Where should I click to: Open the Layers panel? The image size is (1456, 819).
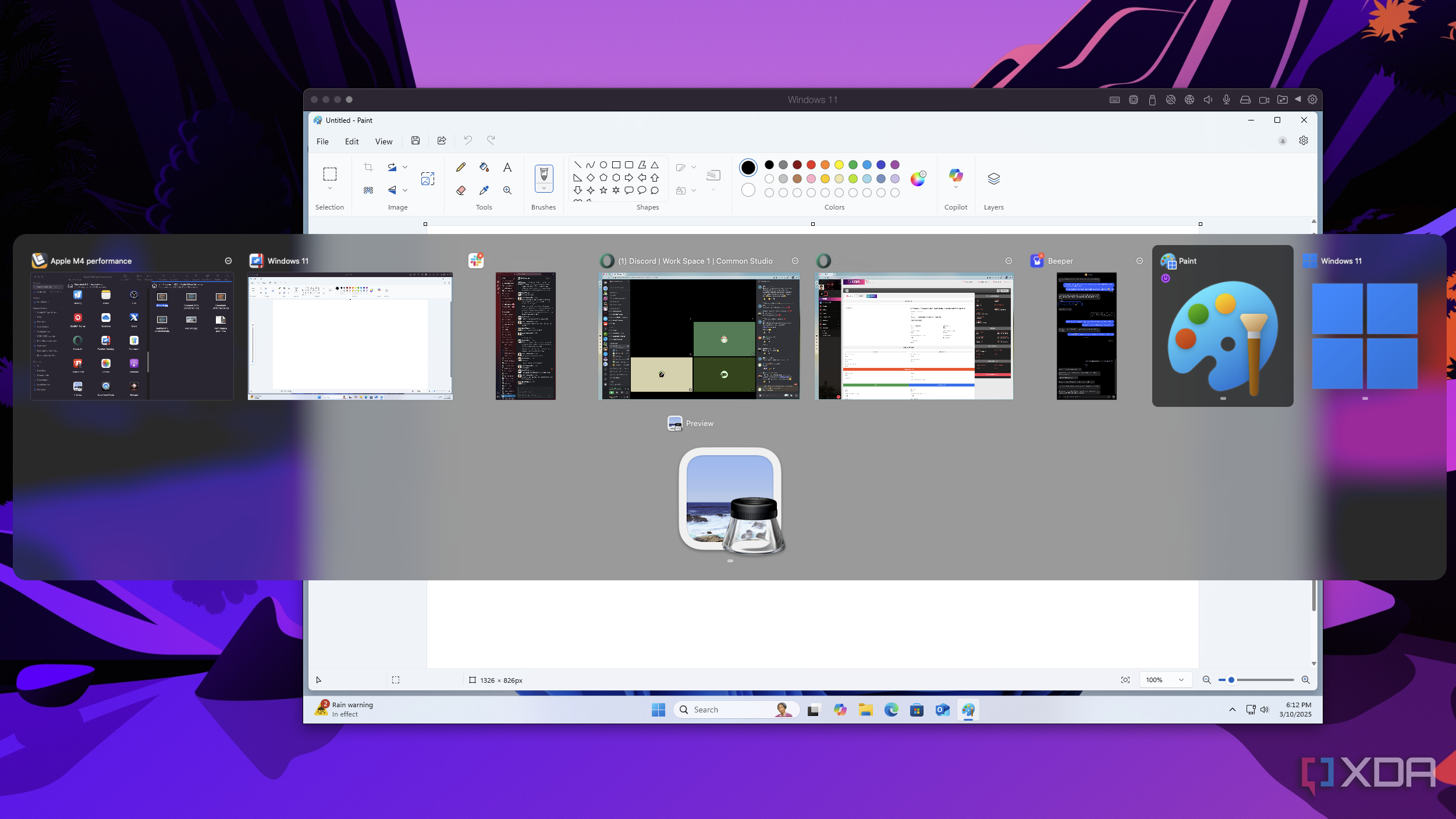(994, 179)
